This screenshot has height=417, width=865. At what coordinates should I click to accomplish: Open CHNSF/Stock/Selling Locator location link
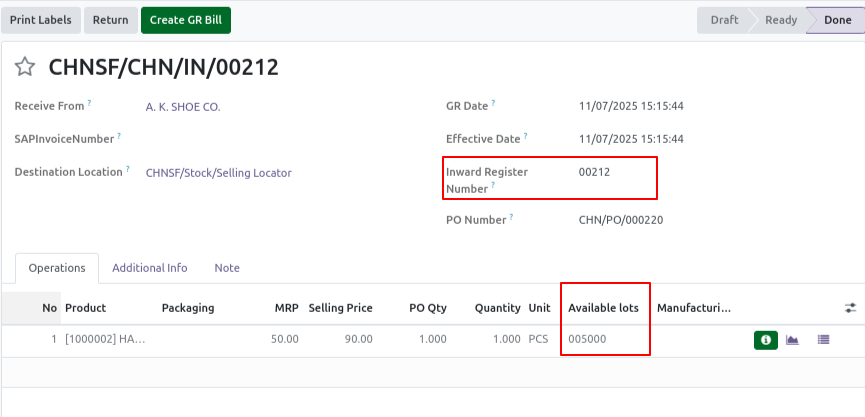point(218,173)
